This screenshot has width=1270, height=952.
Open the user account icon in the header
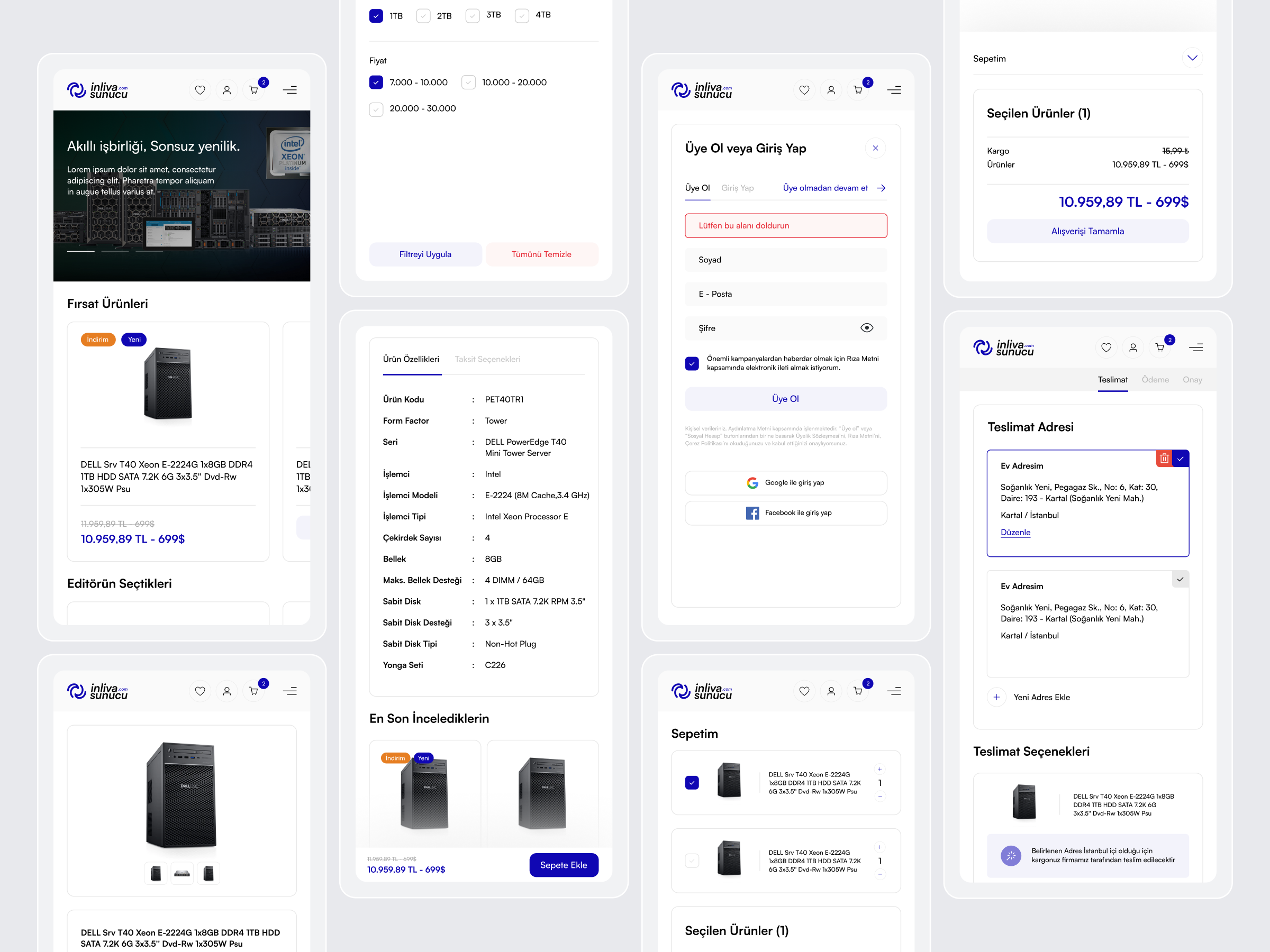tap(227, 89)
